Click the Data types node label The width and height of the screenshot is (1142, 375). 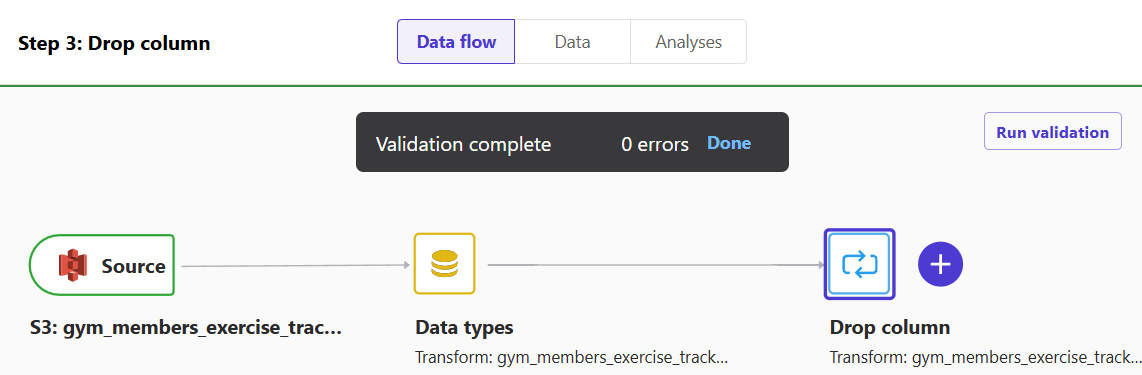pos(464,328)
